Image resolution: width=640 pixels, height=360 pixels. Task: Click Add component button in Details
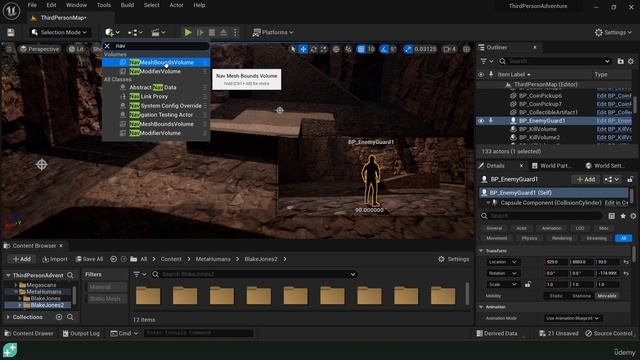(x=586, y=179)
